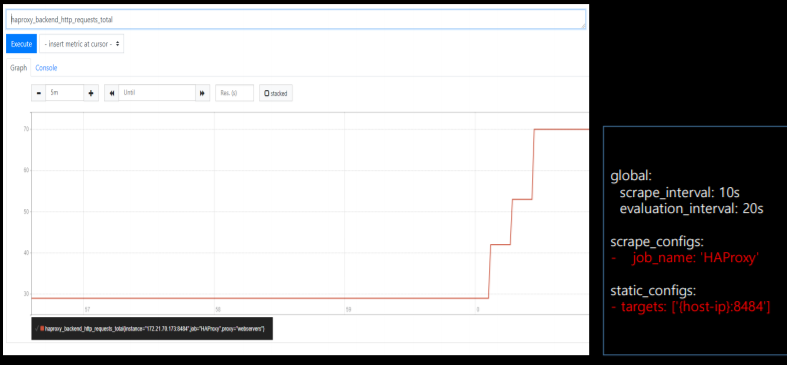Click the targets host-ip:8484 config line
787x365 pixels.
point(691,307)
